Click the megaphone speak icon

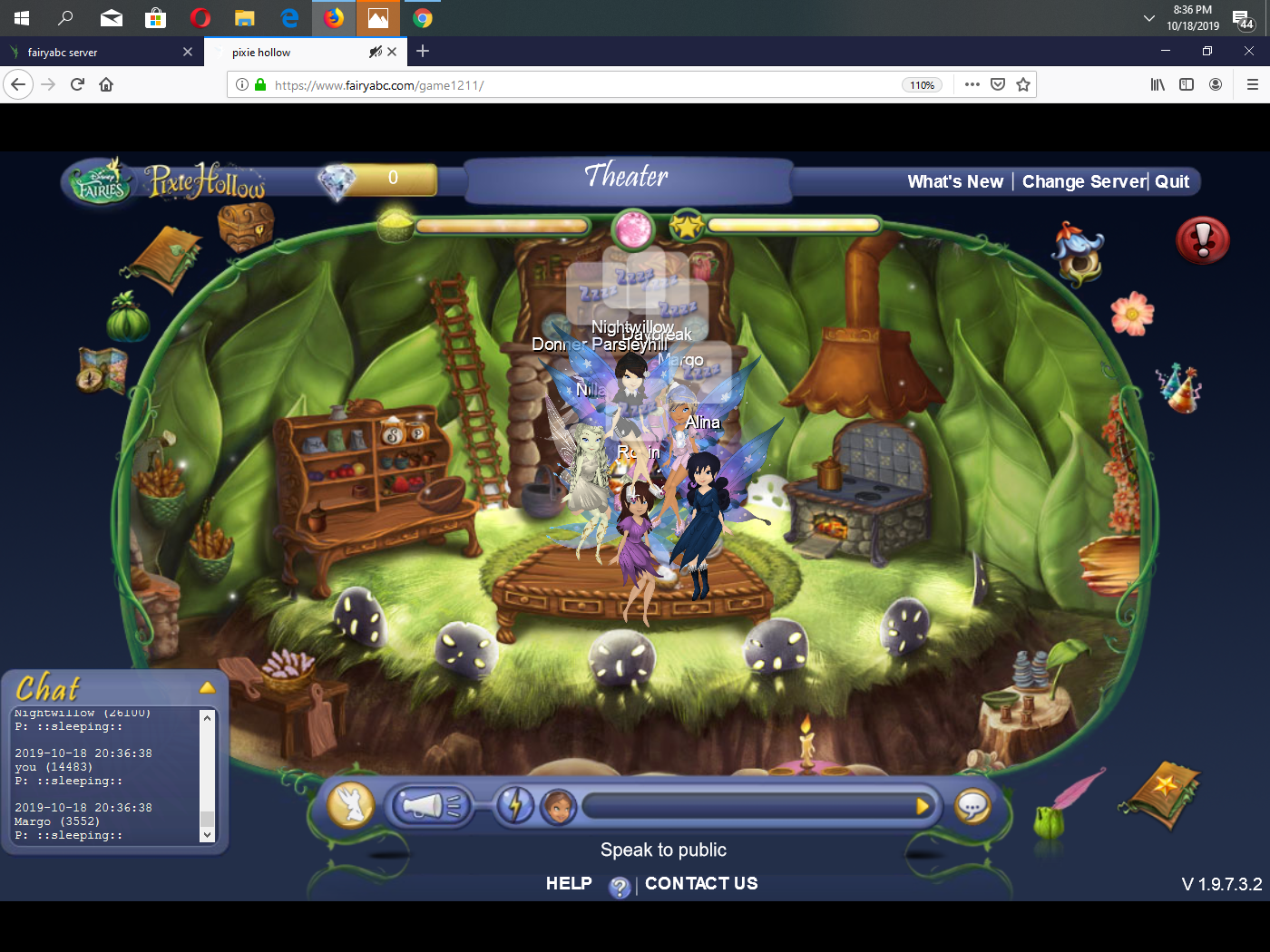[430, 805]
